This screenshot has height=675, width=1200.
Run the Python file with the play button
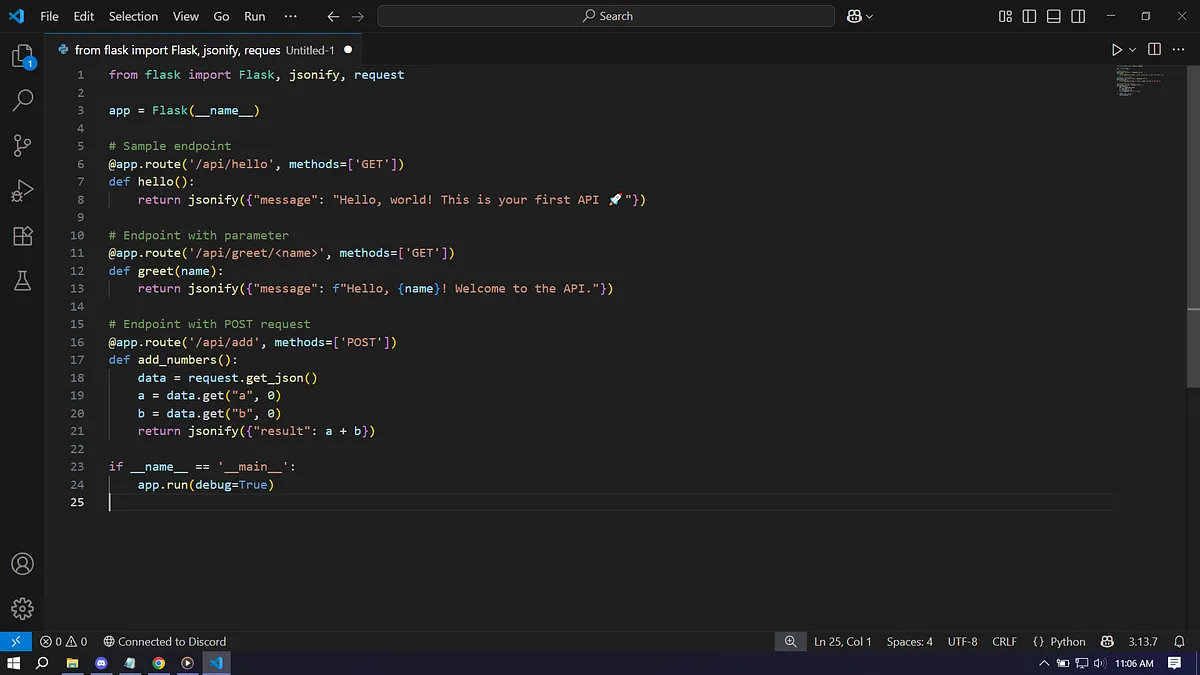pos(1116,49)
